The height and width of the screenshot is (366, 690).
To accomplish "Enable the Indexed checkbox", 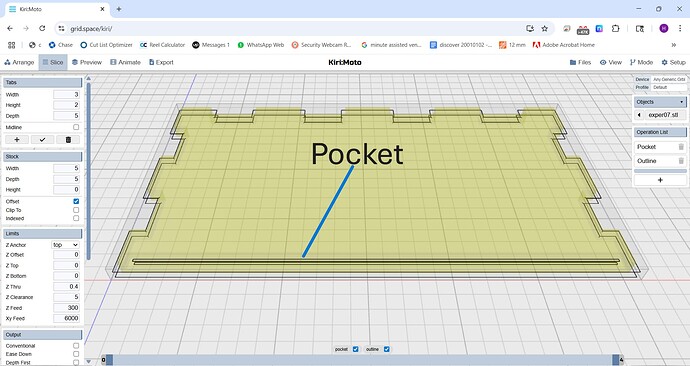I will pos(76,218).
